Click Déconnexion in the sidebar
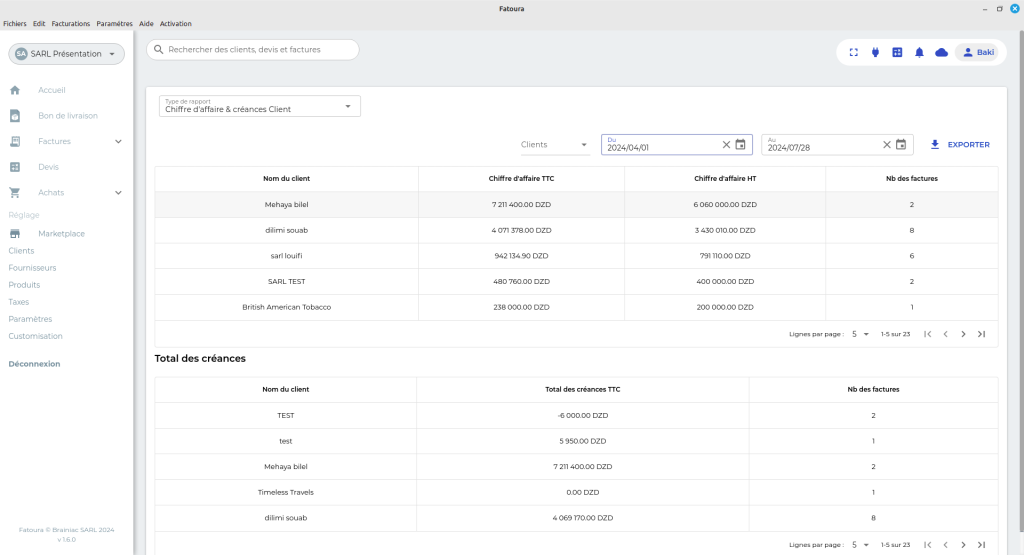Viewport: 1024px width, 555px height. (35, 364)
